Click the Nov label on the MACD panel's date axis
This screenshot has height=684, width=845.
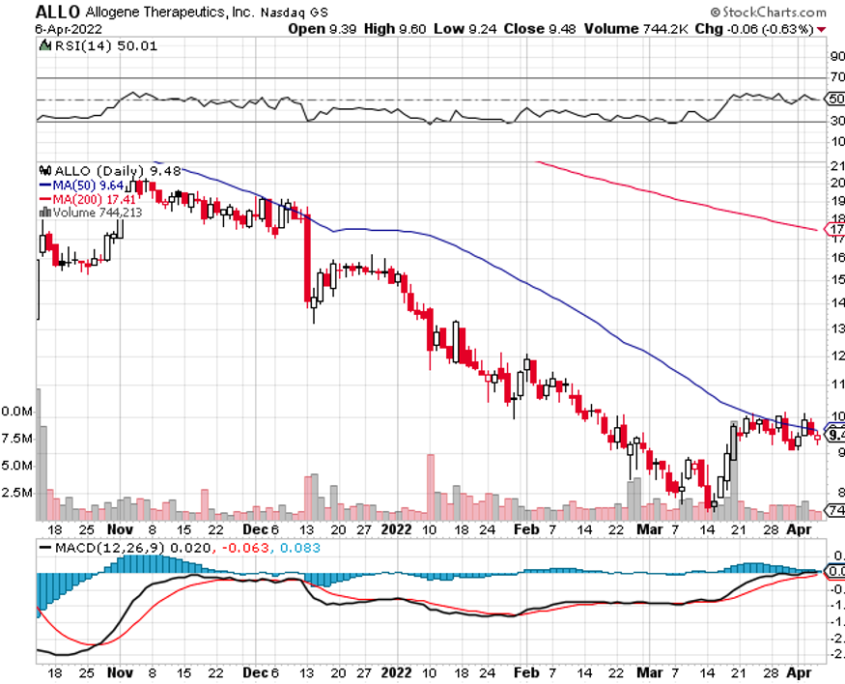pos(120,673)
